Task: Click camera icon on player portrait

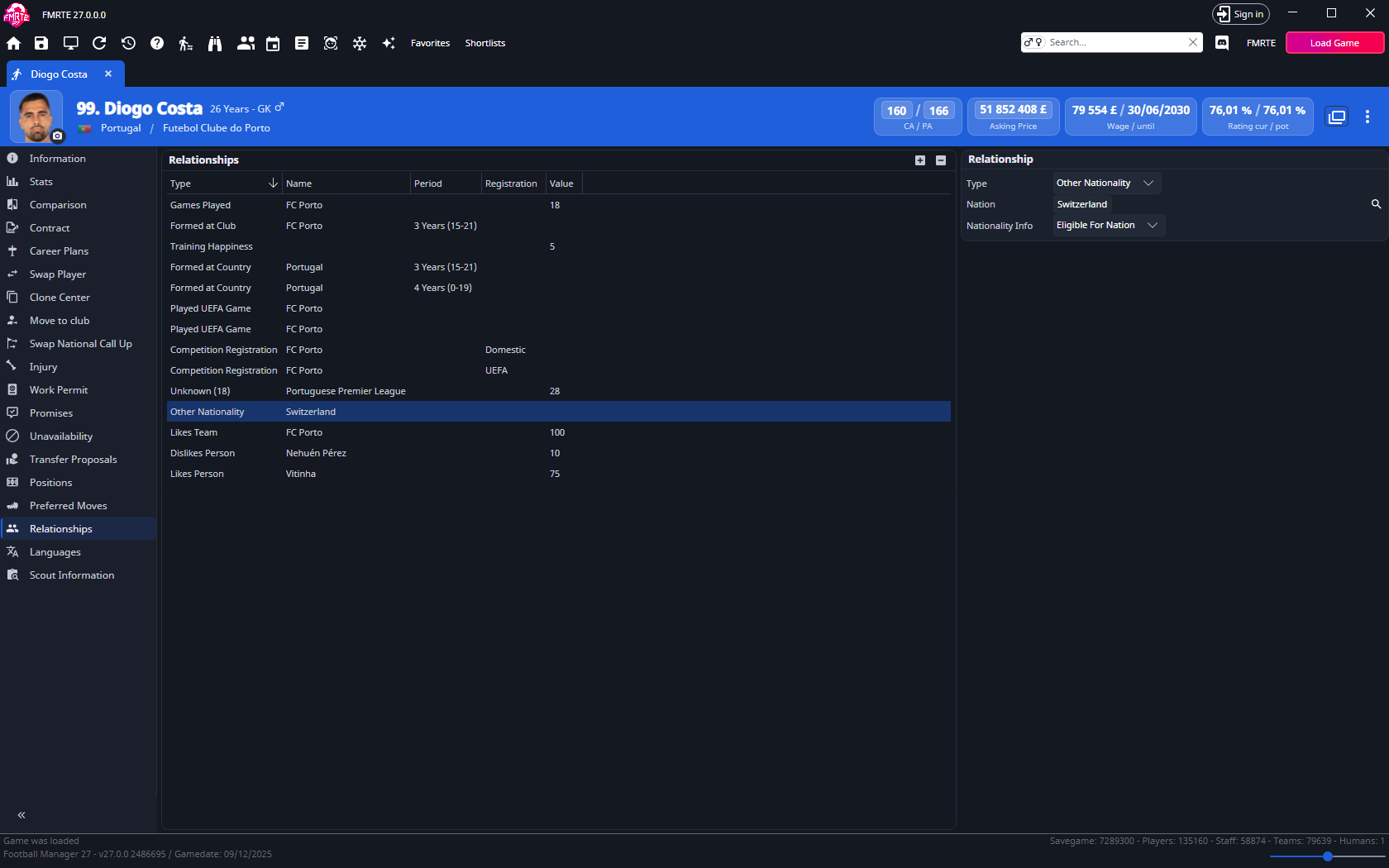Action: click(x=57, y=136)
